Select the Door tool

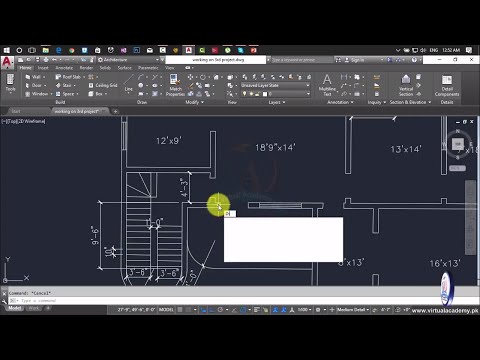[x=34, y=85]
